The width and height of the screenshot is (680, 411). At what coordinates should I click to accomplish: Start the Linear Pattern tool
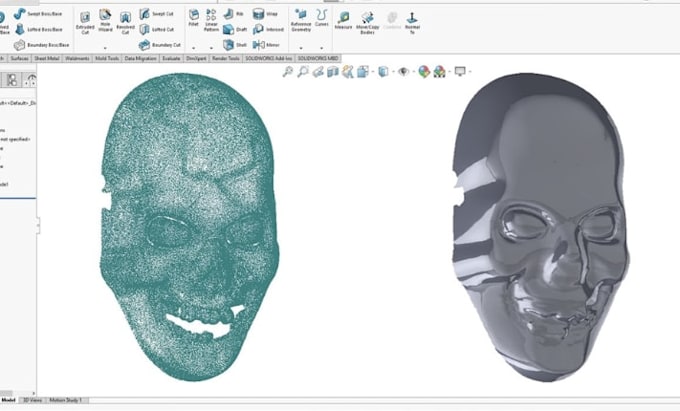[211, 20]
